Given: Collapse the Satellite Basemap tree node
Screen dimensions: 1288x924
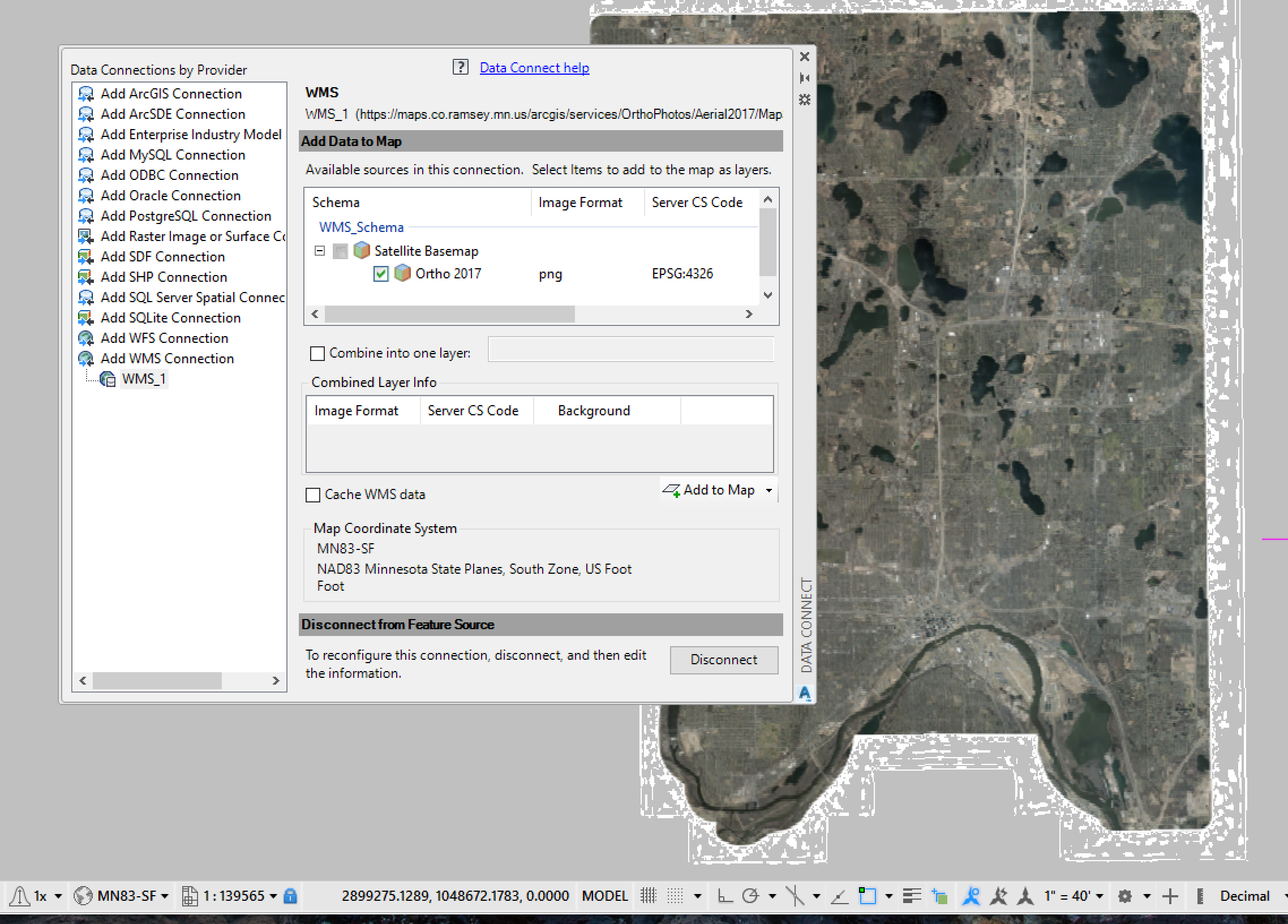Looking at the screenshot, I should pyautogui.click(x=319, y=251).
